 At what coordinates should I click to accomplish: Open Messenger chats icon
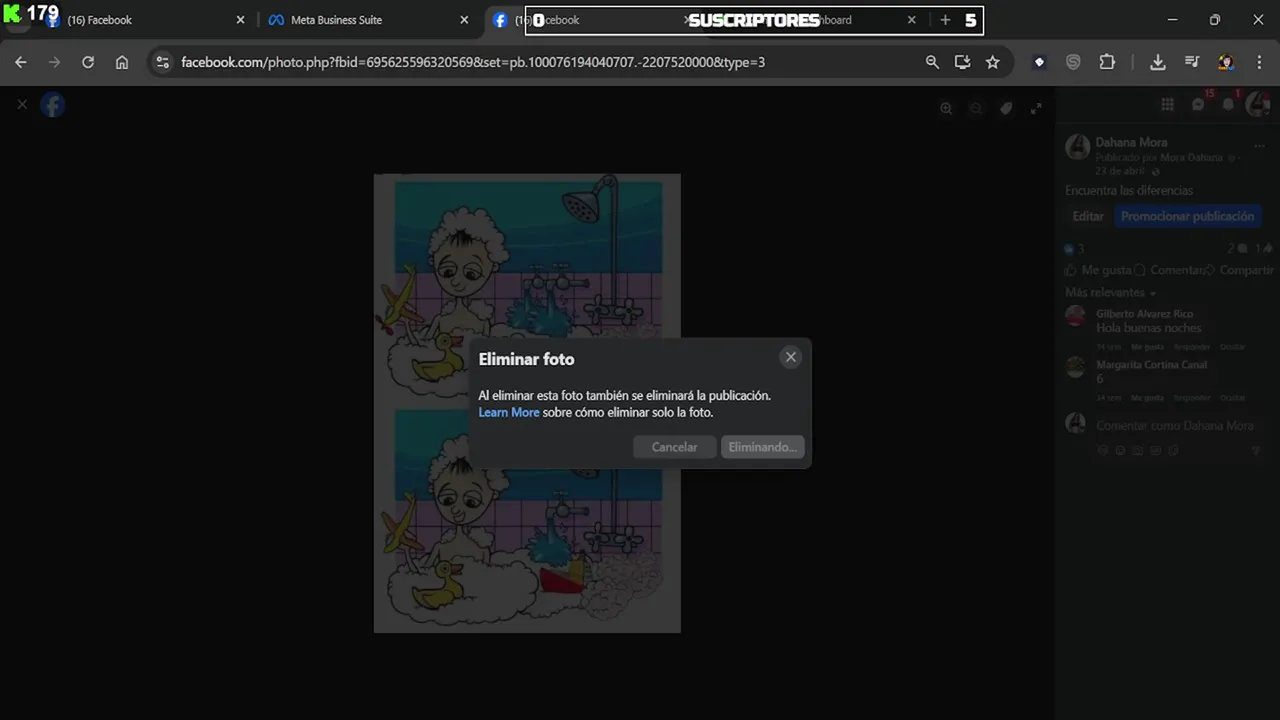pyautogui.click(x=1198, y=105)
